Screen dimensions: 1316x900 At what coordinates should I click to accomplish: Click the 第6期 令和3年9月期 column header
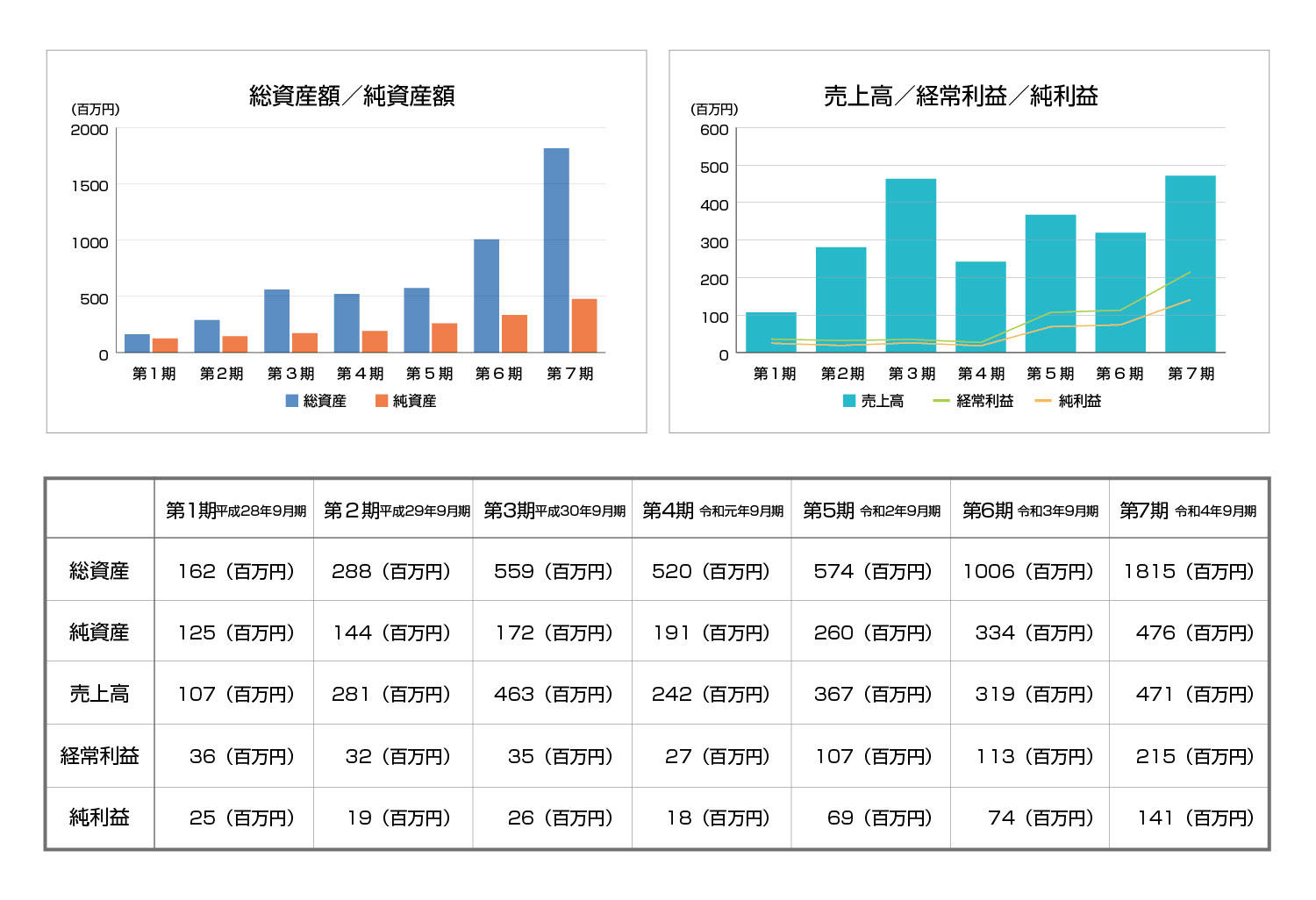coord(1030,510)
